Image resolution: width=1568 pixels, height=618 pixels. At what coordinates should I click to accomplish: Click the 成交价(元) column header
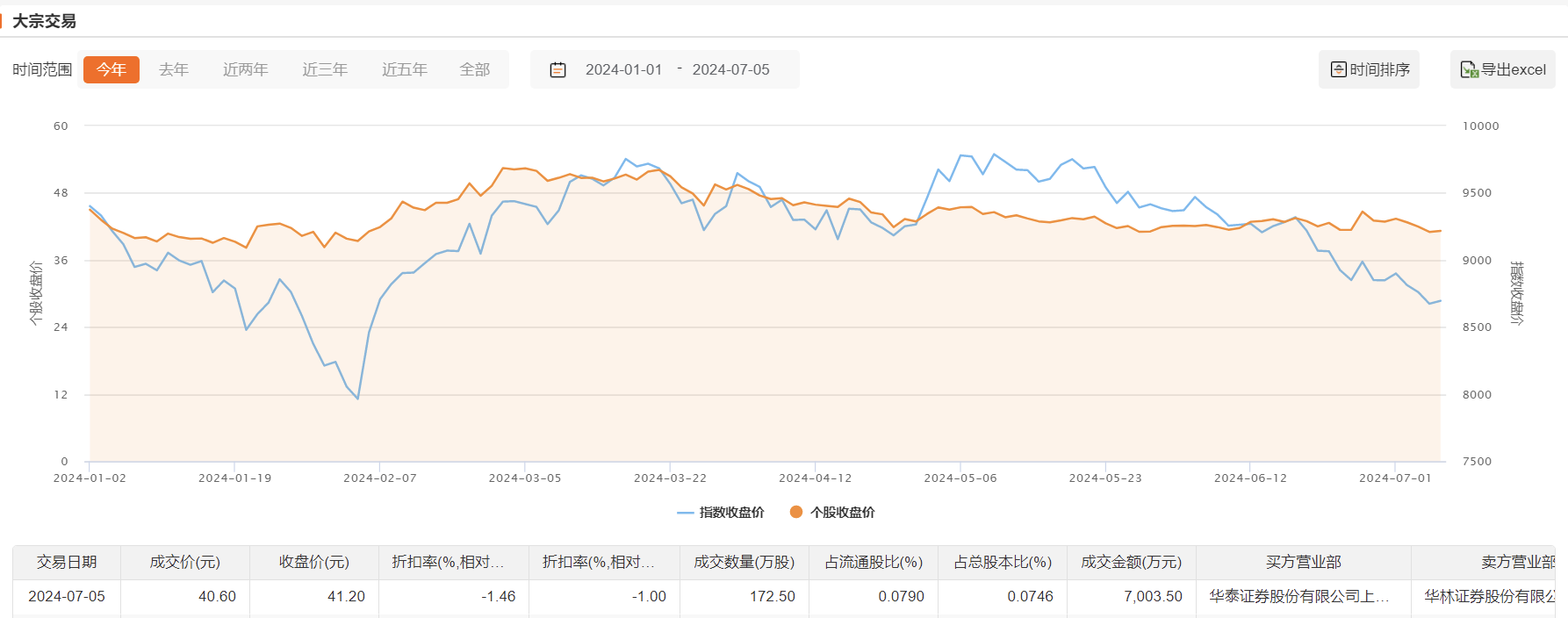(184, 562)
